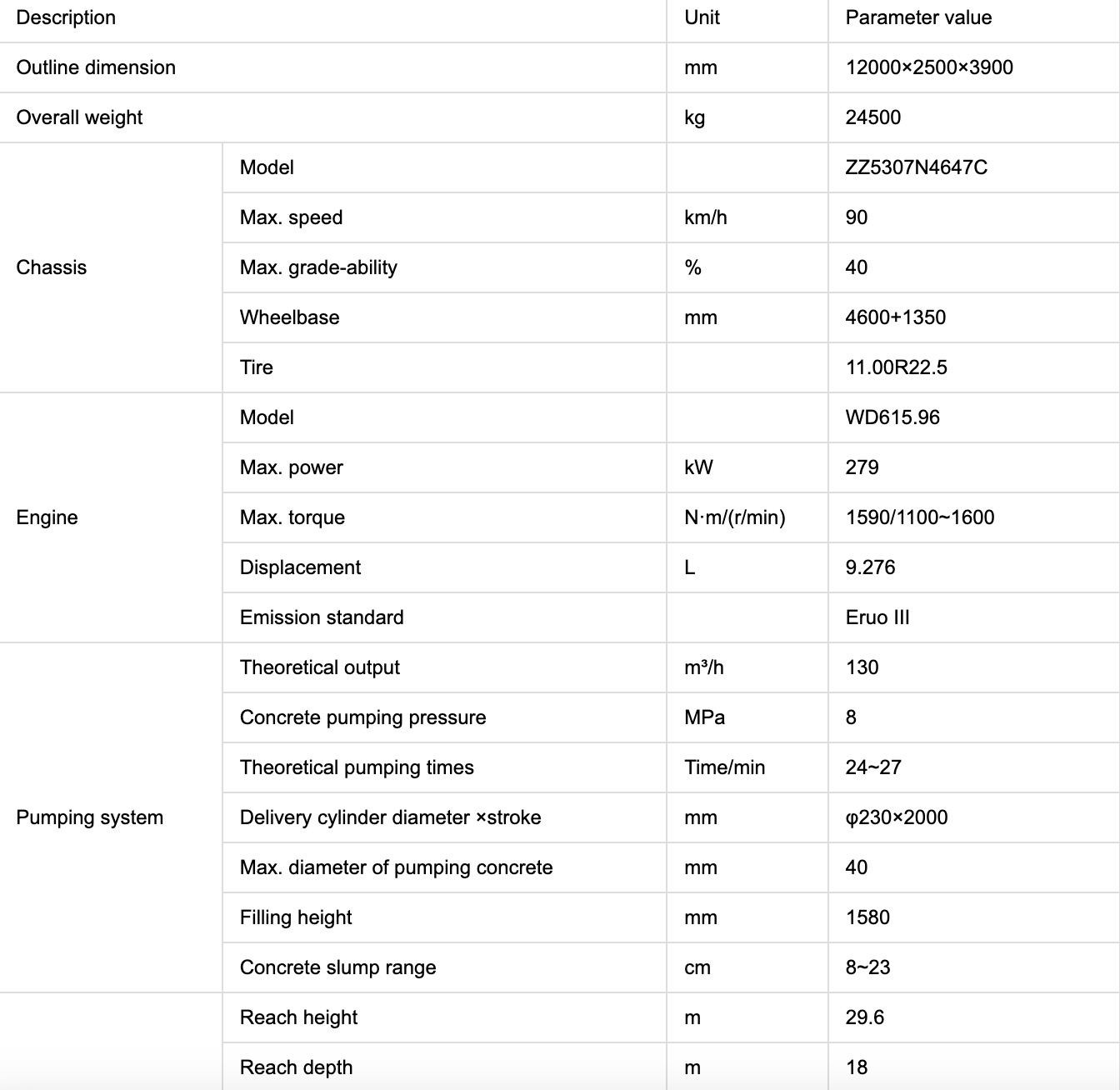Click the Reach height value 29.6
The width and height of the screenshot is (1120, 1090).
pyautogui.click(x=864, y=1017)
